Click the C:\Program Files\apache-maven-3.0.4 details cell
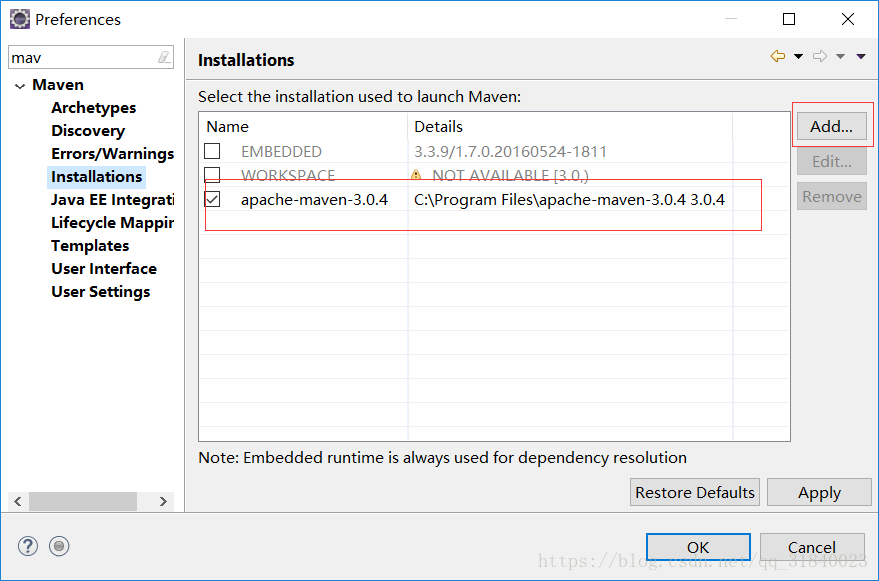 [x=569, y=200]
